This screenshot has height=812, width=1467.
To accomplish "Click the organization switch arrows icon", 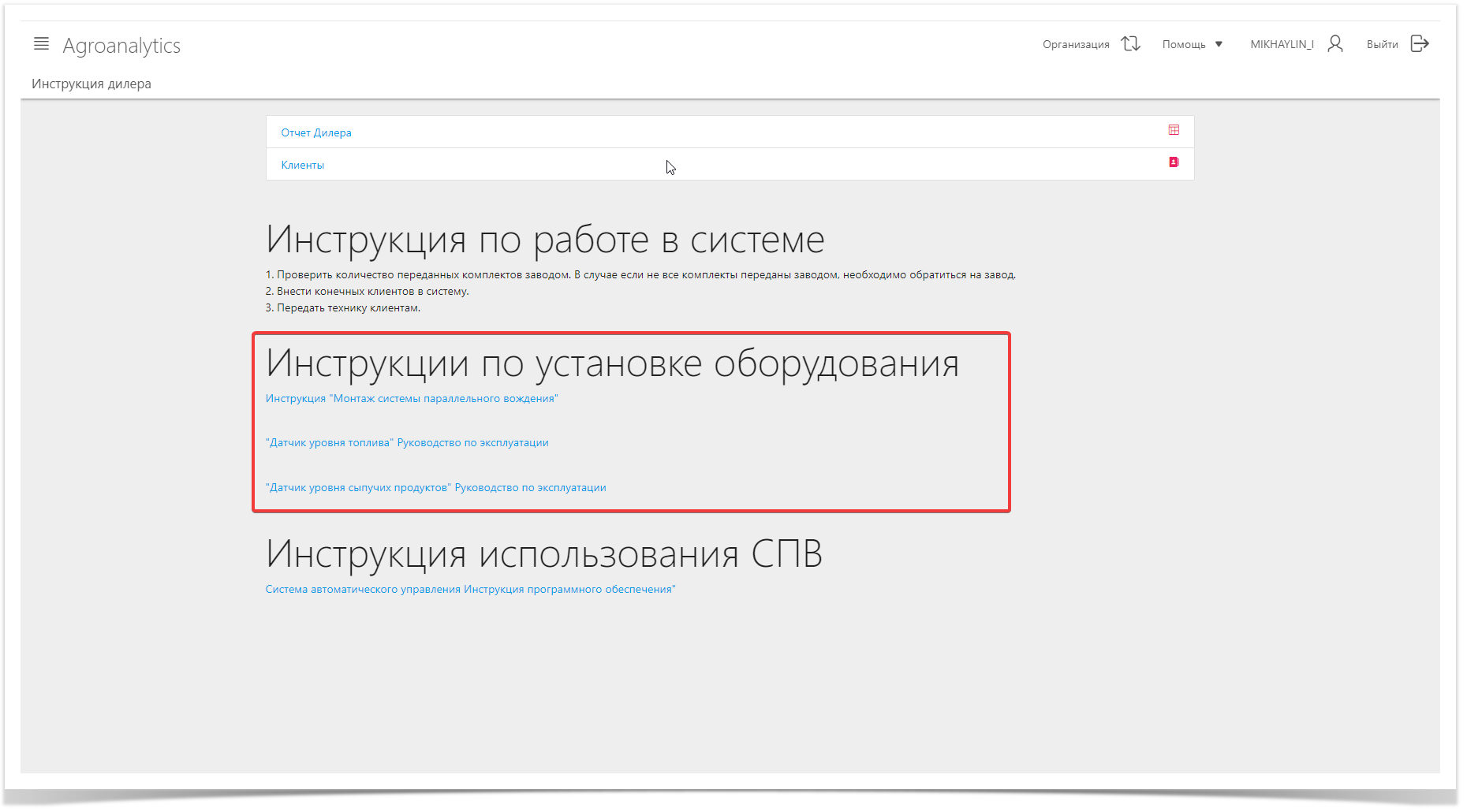I will tap(1130, 44).
